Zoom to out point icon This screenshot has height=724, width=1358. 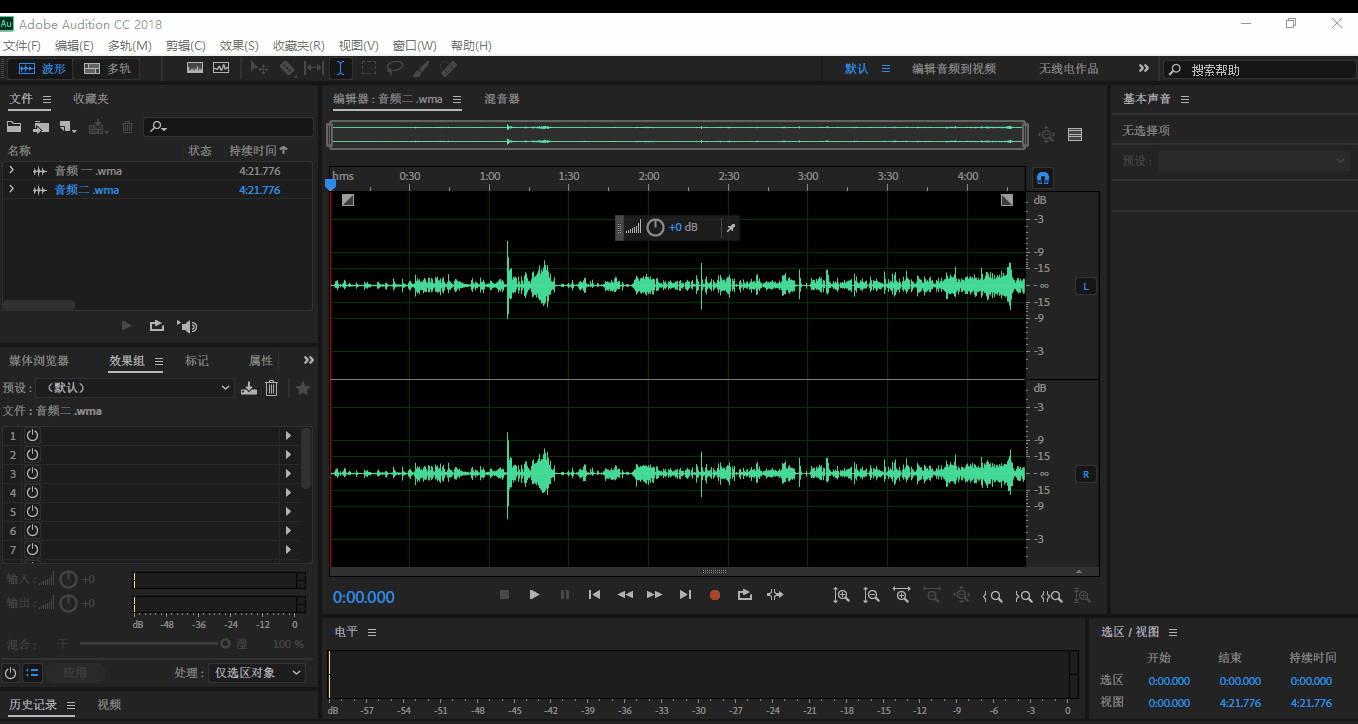pos(1023,596)
